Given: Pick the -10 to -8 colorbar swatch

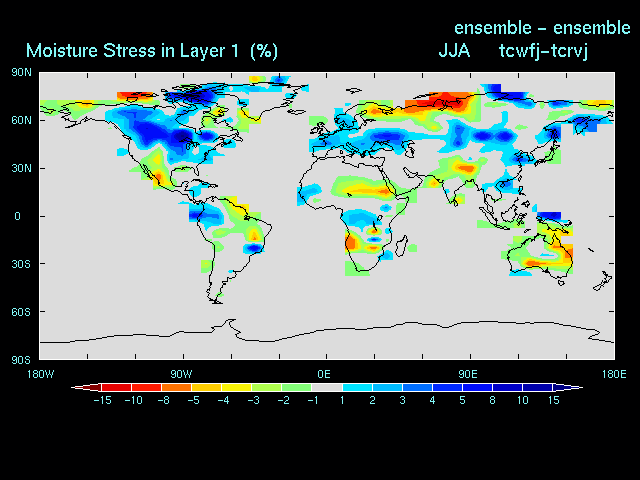Looking at the screenshot, I should [147, 387].
